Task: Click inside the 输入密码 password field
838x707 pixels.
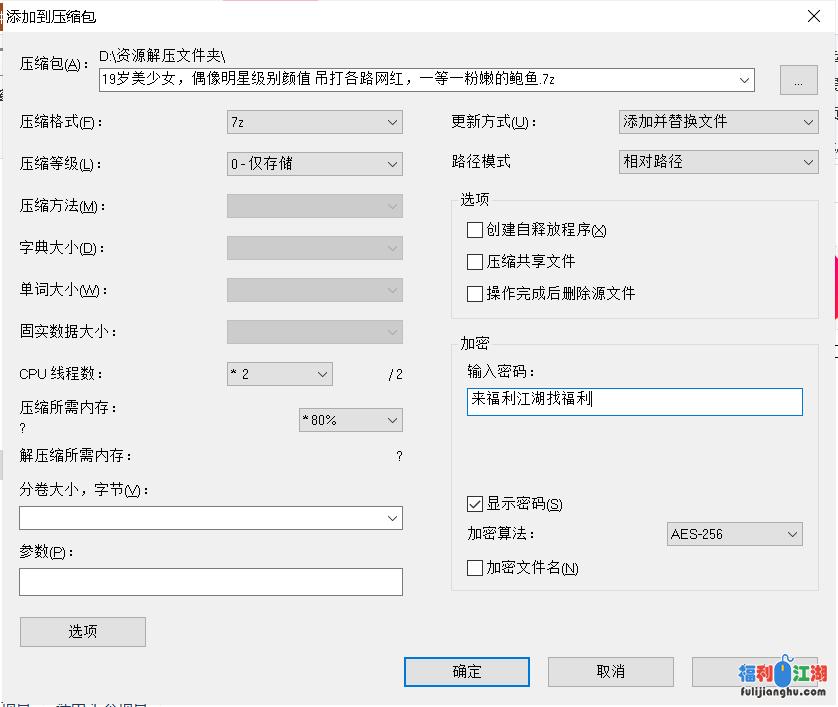Action: (634, 402)
